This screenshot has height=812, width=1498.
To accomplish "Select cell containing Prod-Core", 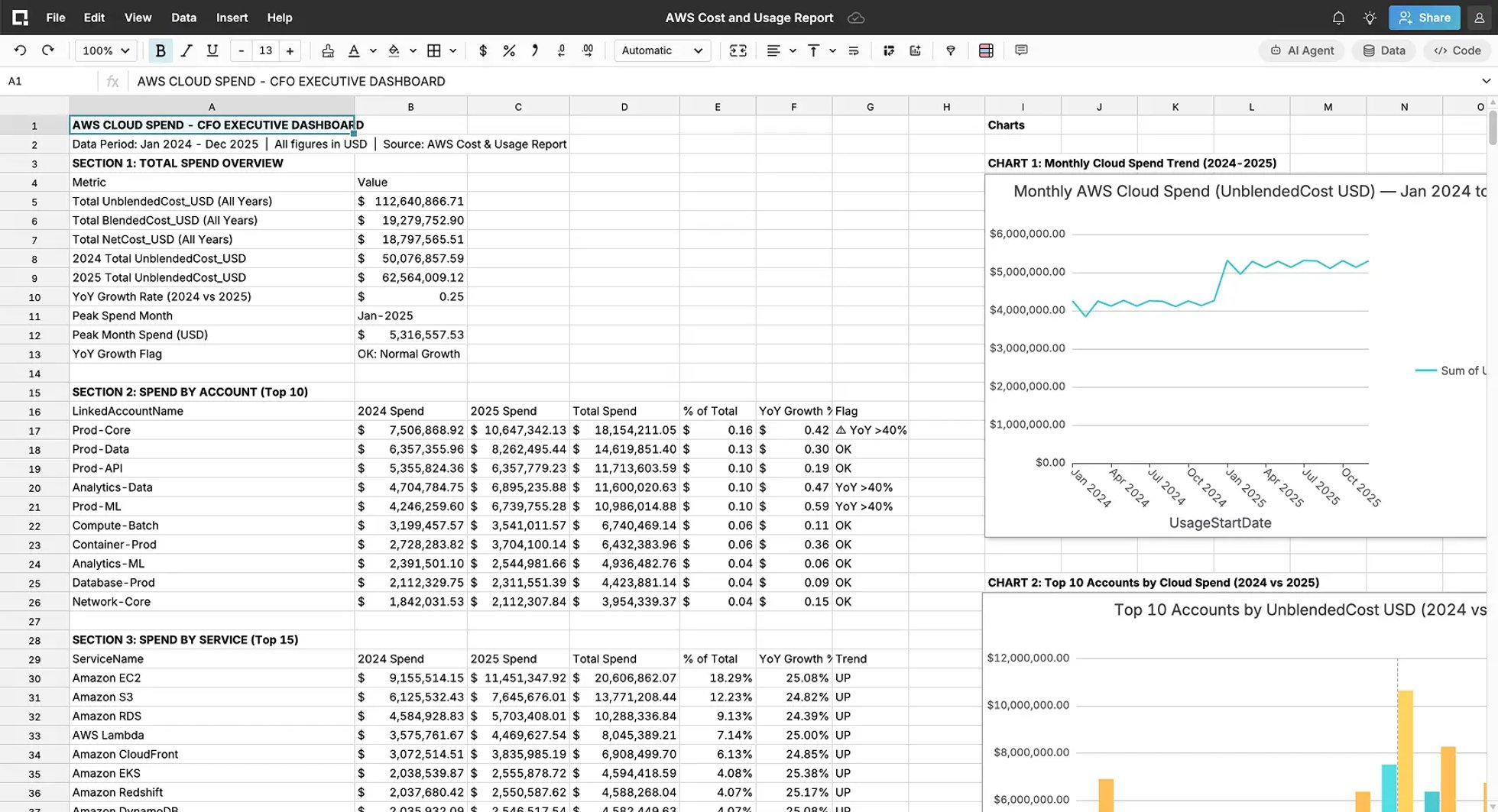I will click(x=212, y=430).
